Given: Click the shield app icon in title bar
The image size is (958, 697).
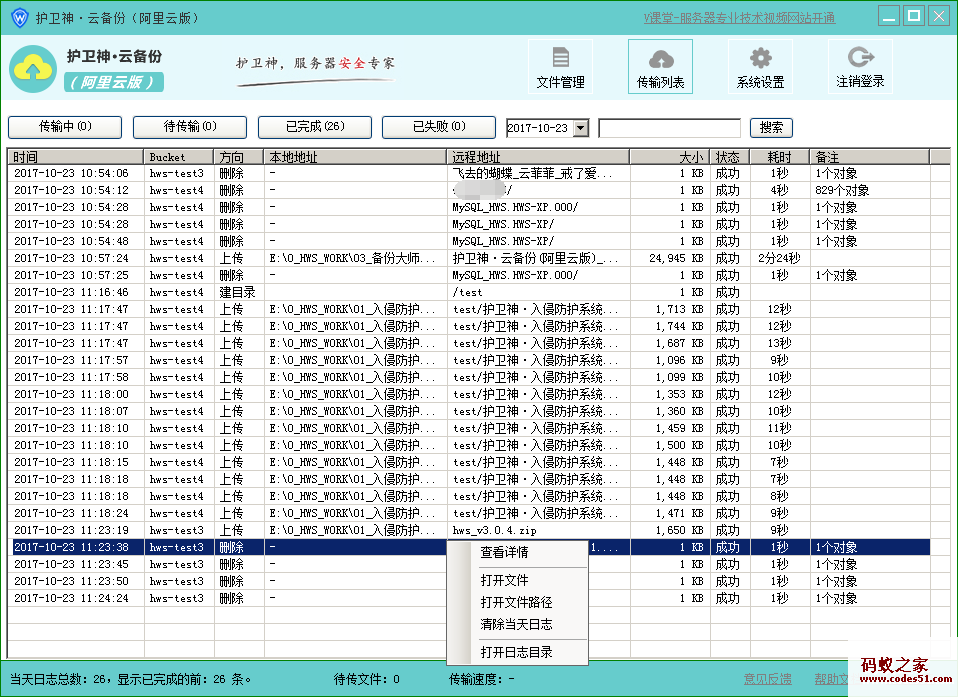Looking at the screenshot, I should point(18,17).
